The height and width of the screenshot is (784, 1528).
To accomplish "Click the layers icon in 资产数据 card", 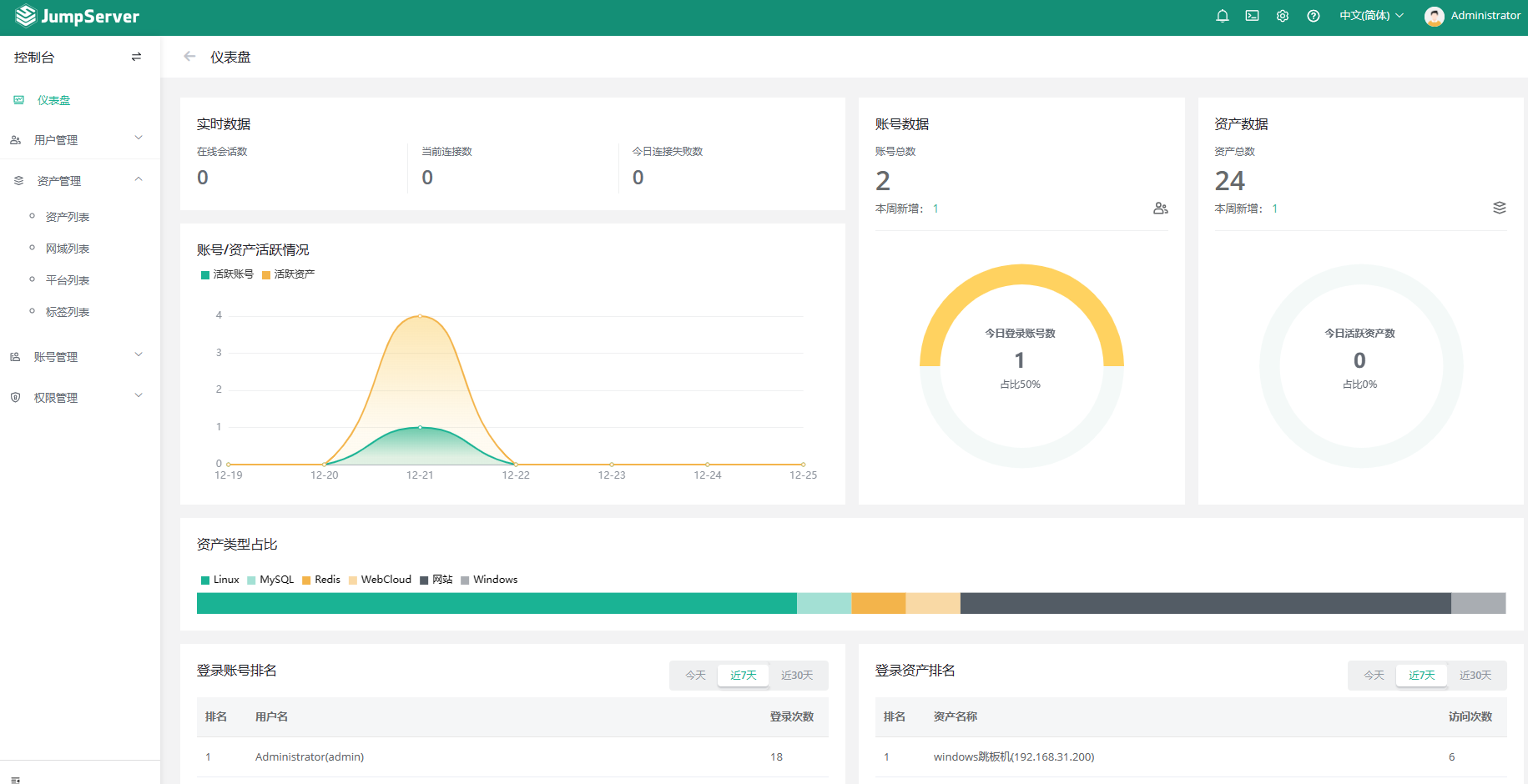I will (1500, 208).
